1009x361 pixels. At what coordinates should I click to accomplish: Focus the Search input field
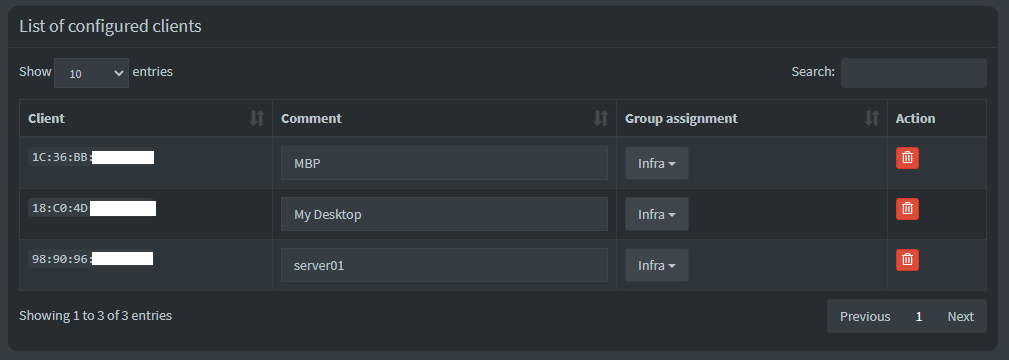[914, 73]
